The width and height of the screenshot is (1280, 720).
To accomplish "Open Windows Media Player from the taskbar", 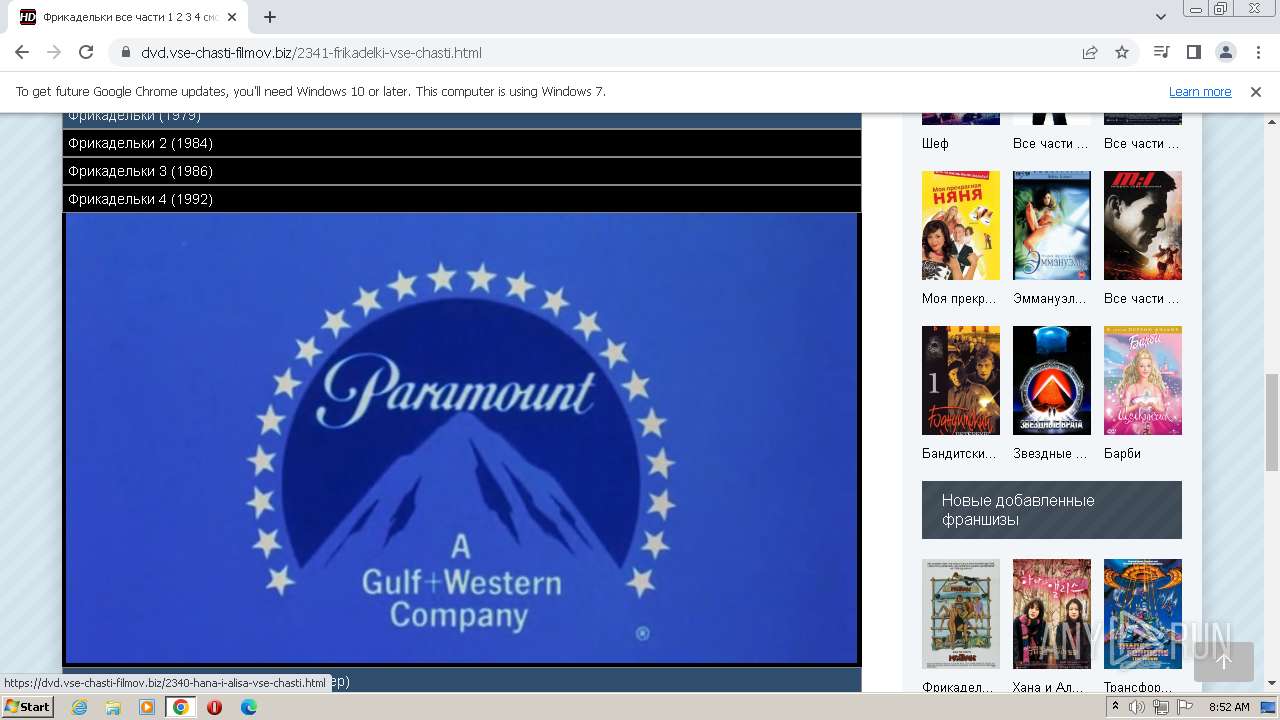I will (x=147, y=707).
